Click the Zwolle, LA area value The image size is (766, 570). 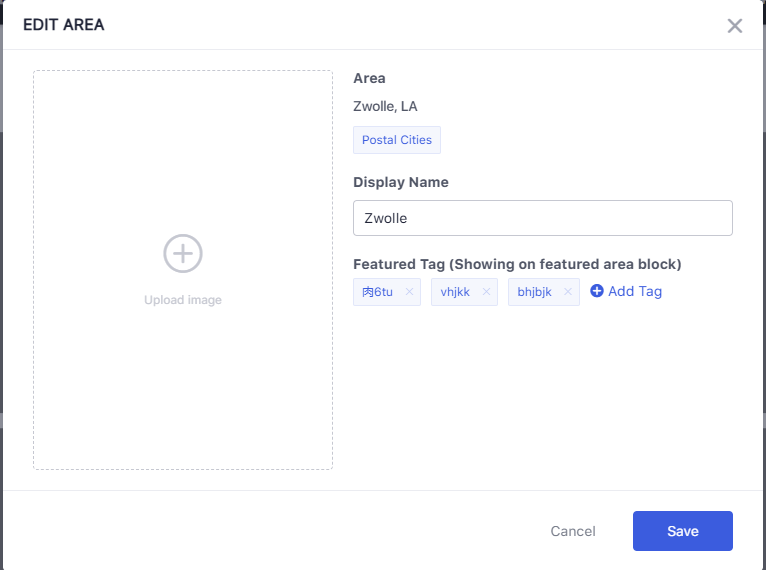tap(385, 106)
